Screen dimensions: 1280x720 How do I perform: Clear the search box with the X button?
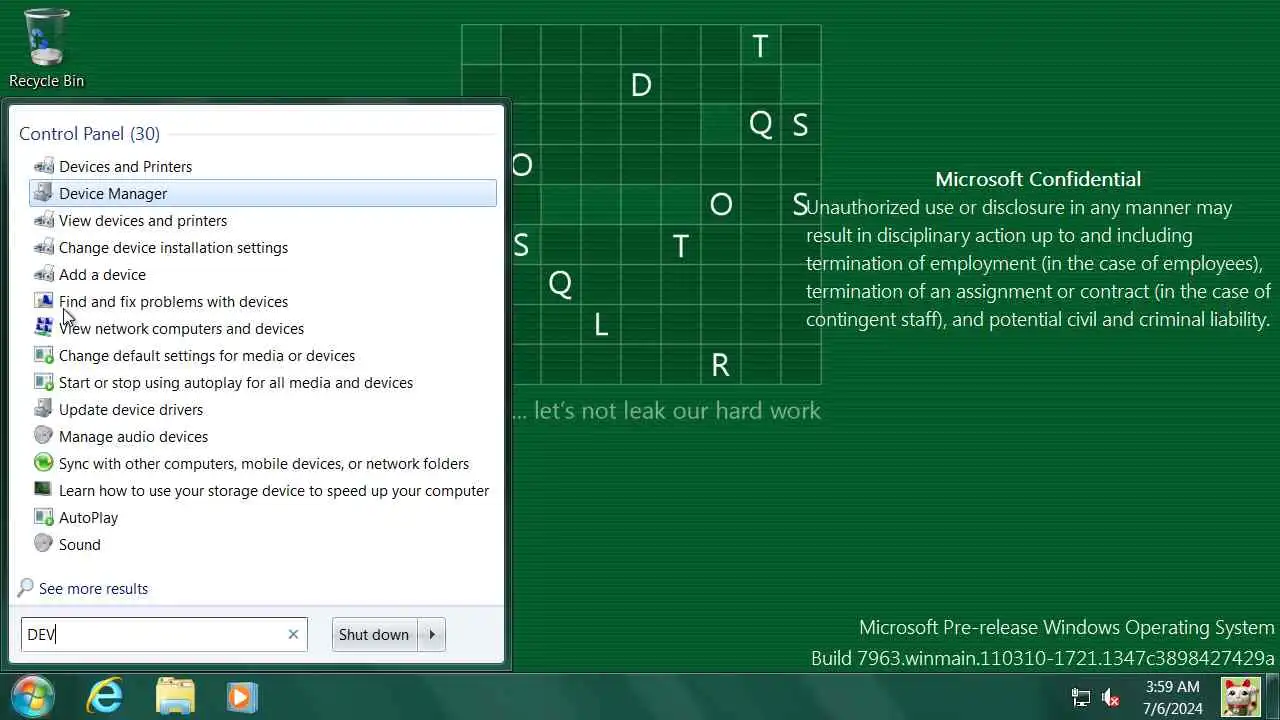pos(293,634)
